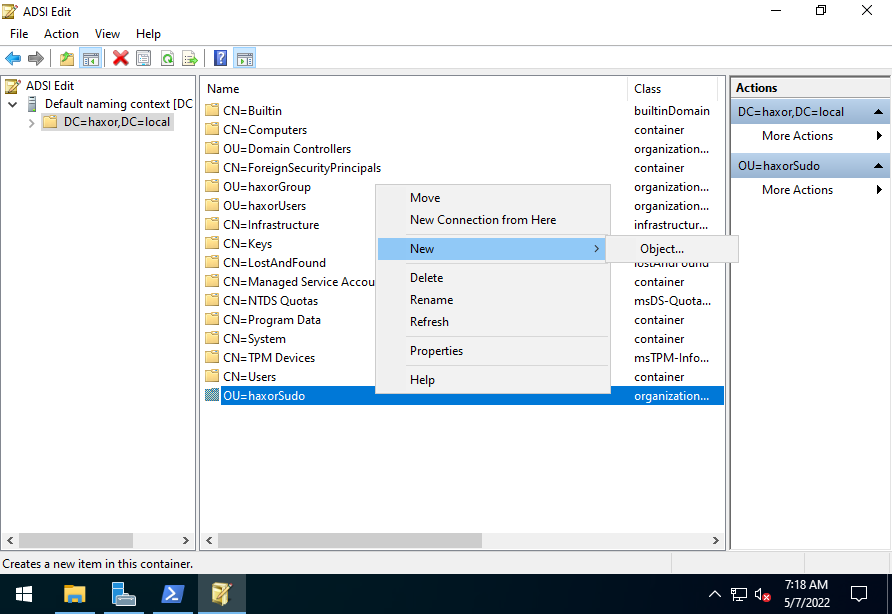Click the Back arrow in the toolbar

click(x=13, y=58)
